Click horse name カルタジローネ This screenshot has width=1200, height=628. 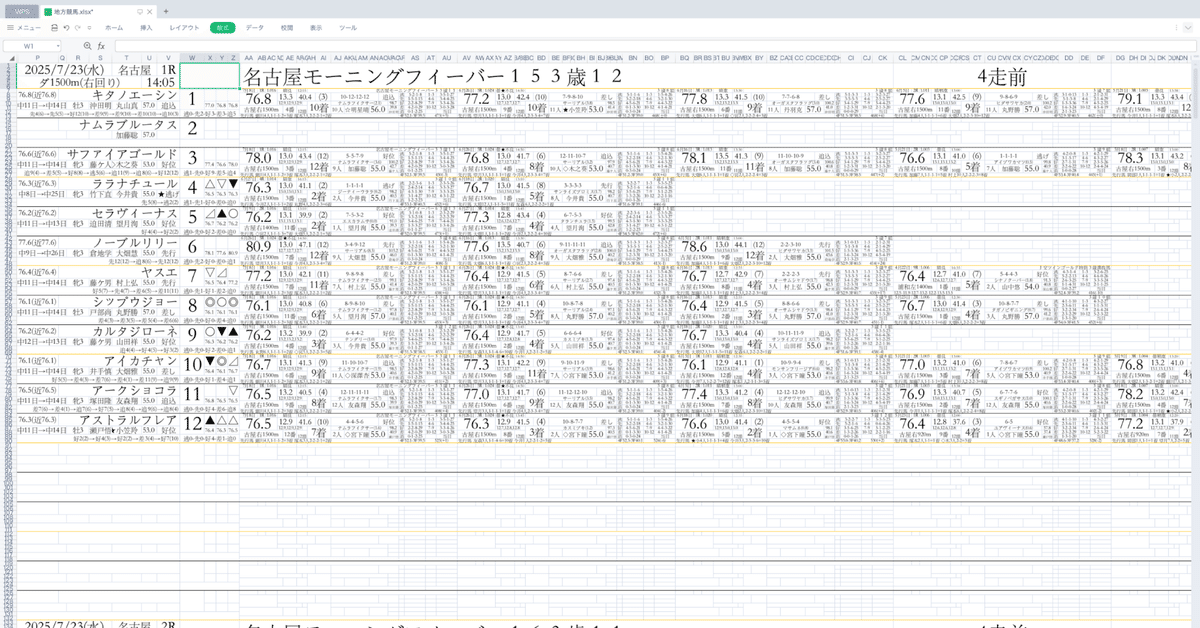[x=134, y=332]
